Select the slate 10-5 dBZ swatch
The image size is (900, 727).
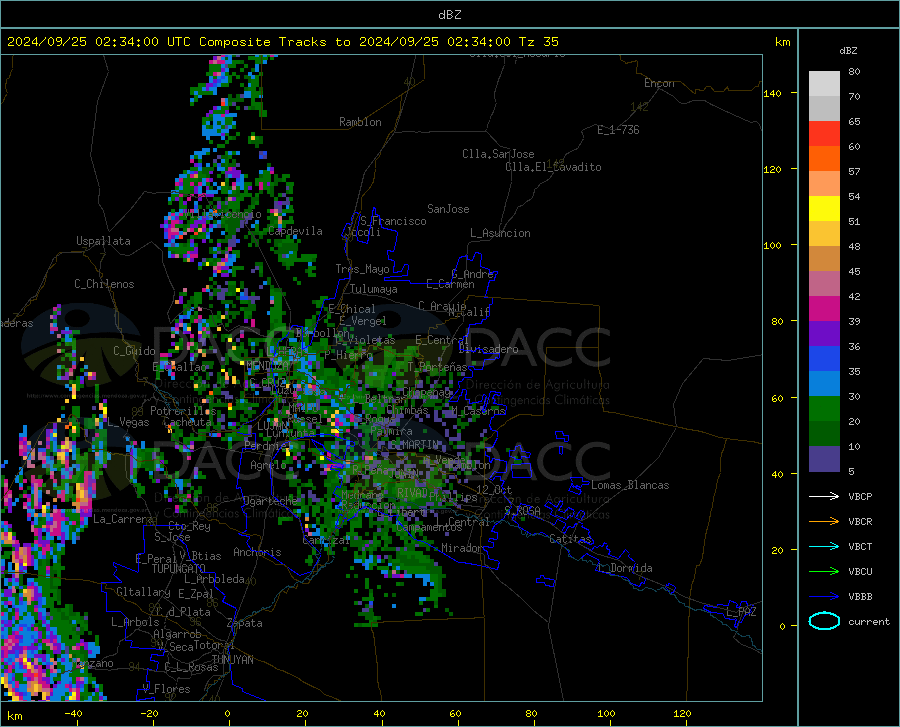tap(824, 459)
